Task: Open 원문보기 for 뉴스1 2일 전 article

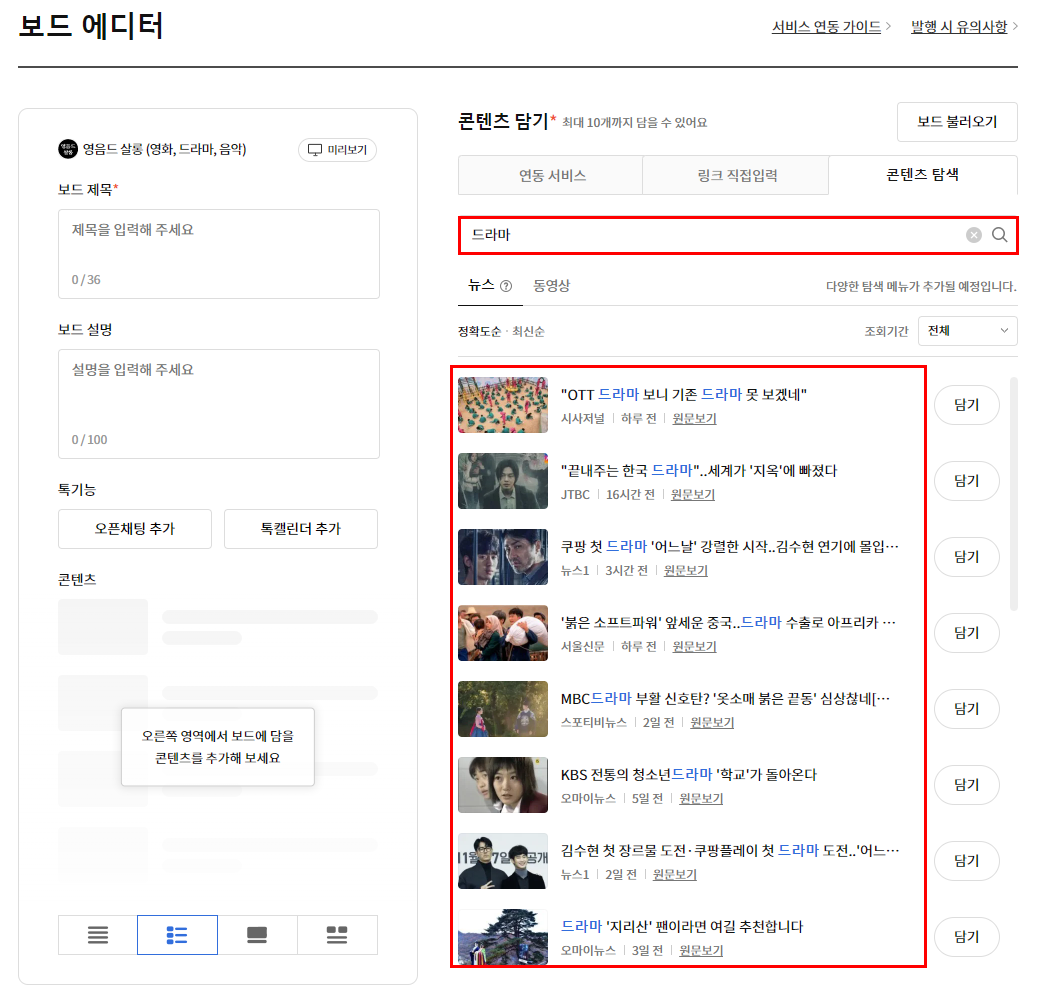Action: click(674, 874)
